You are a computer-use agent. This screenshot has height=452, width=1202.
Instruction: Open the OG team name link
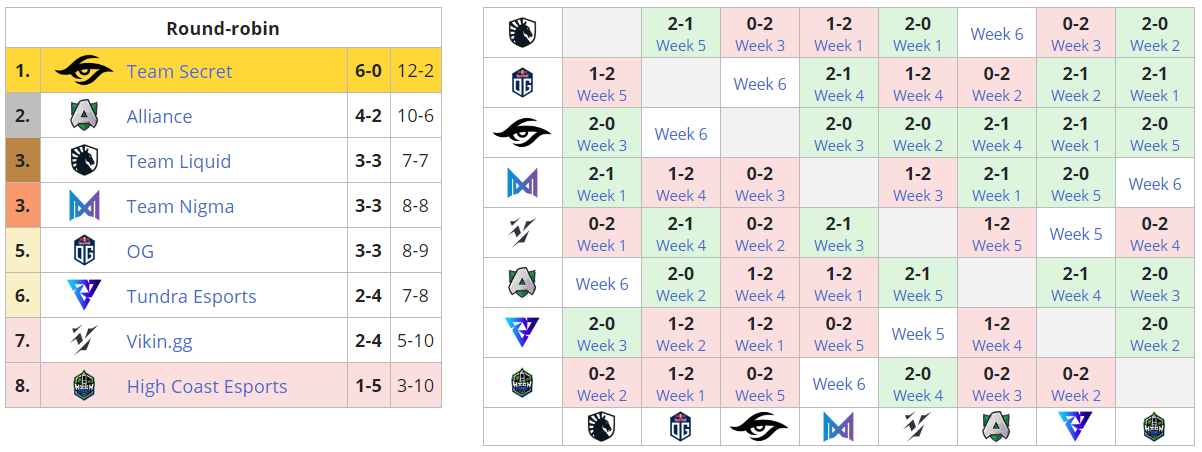click(140, 251)
